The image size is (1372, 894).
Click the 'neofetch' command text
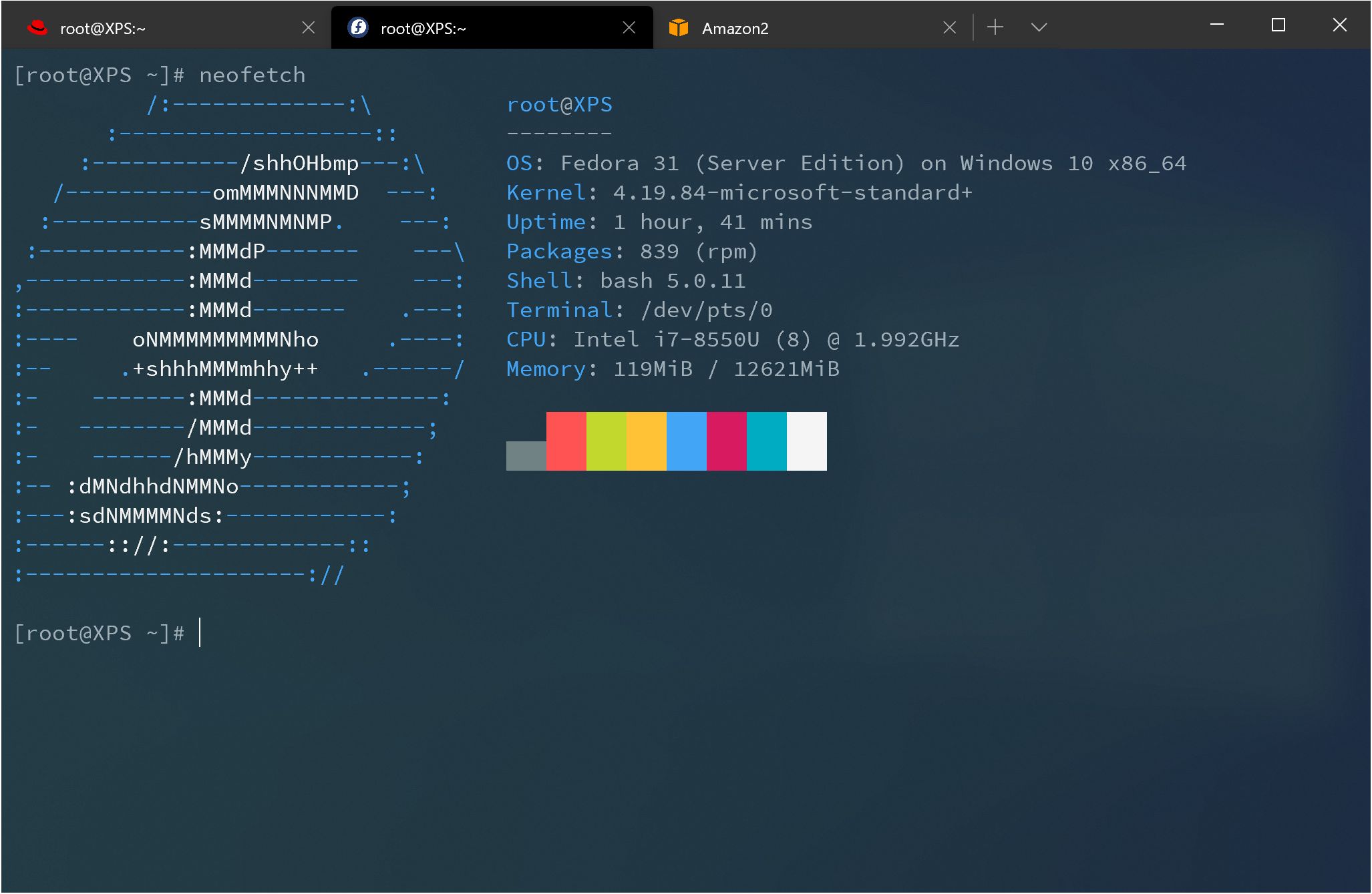click(x=252, y=75)
